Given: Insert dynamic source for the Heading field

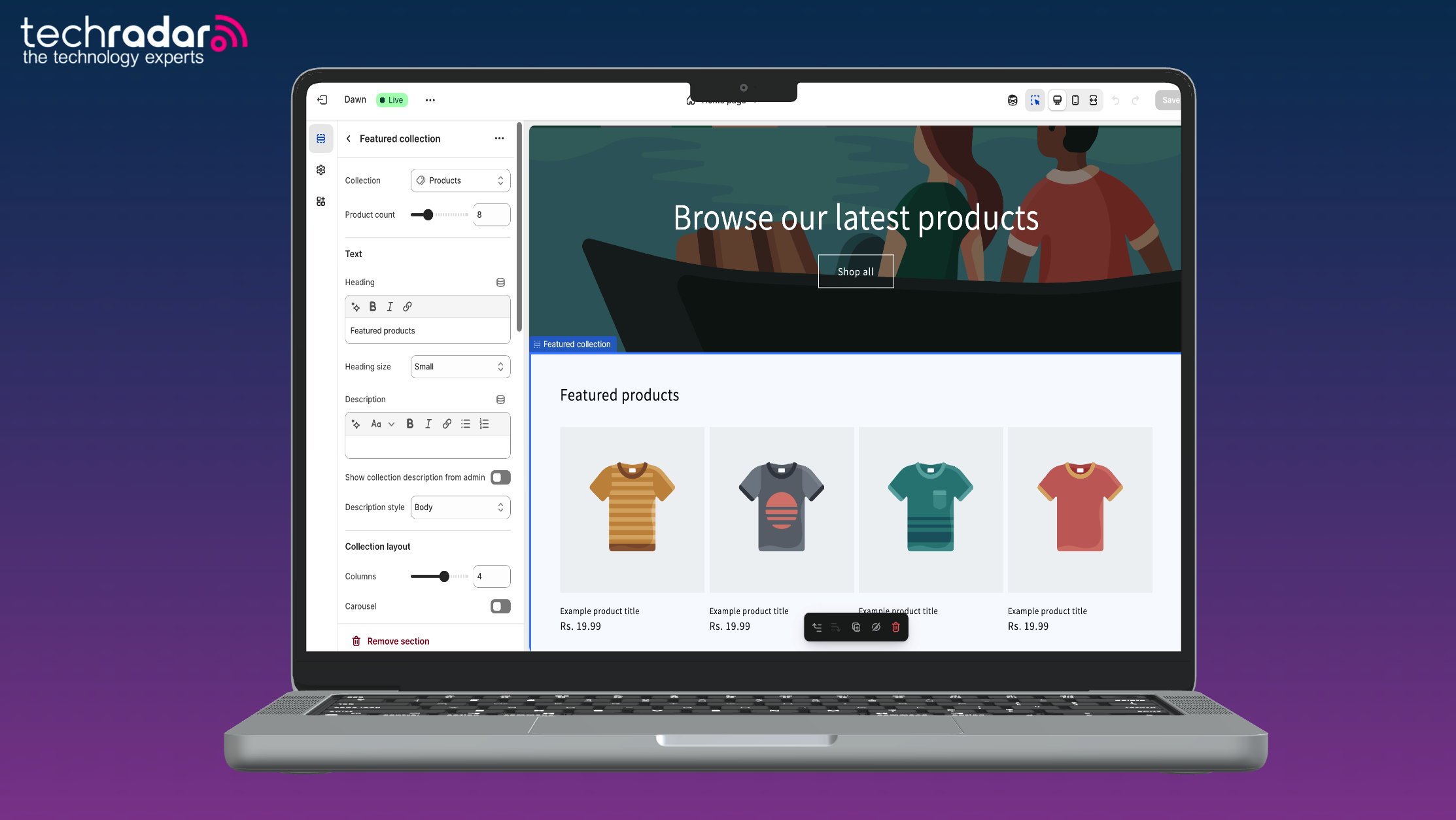Looking at the screenshot, I should 500,282.
